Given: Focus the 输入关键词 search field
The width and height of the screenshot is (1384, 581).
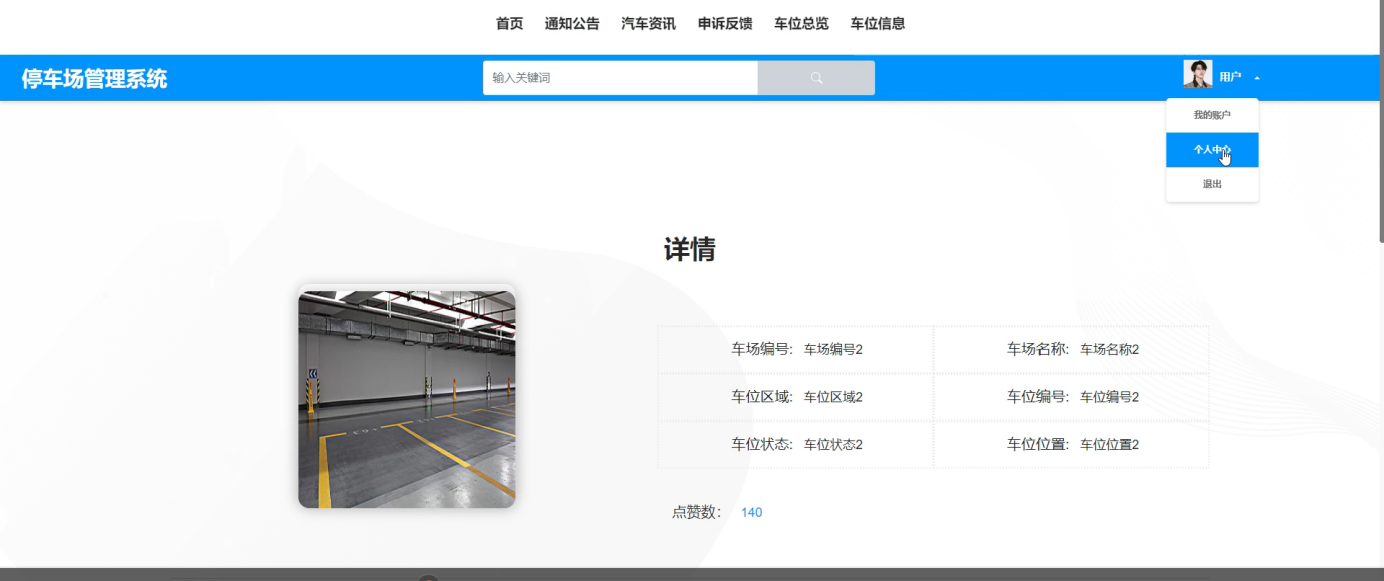Looking at the screenshot, I should 620,78.
